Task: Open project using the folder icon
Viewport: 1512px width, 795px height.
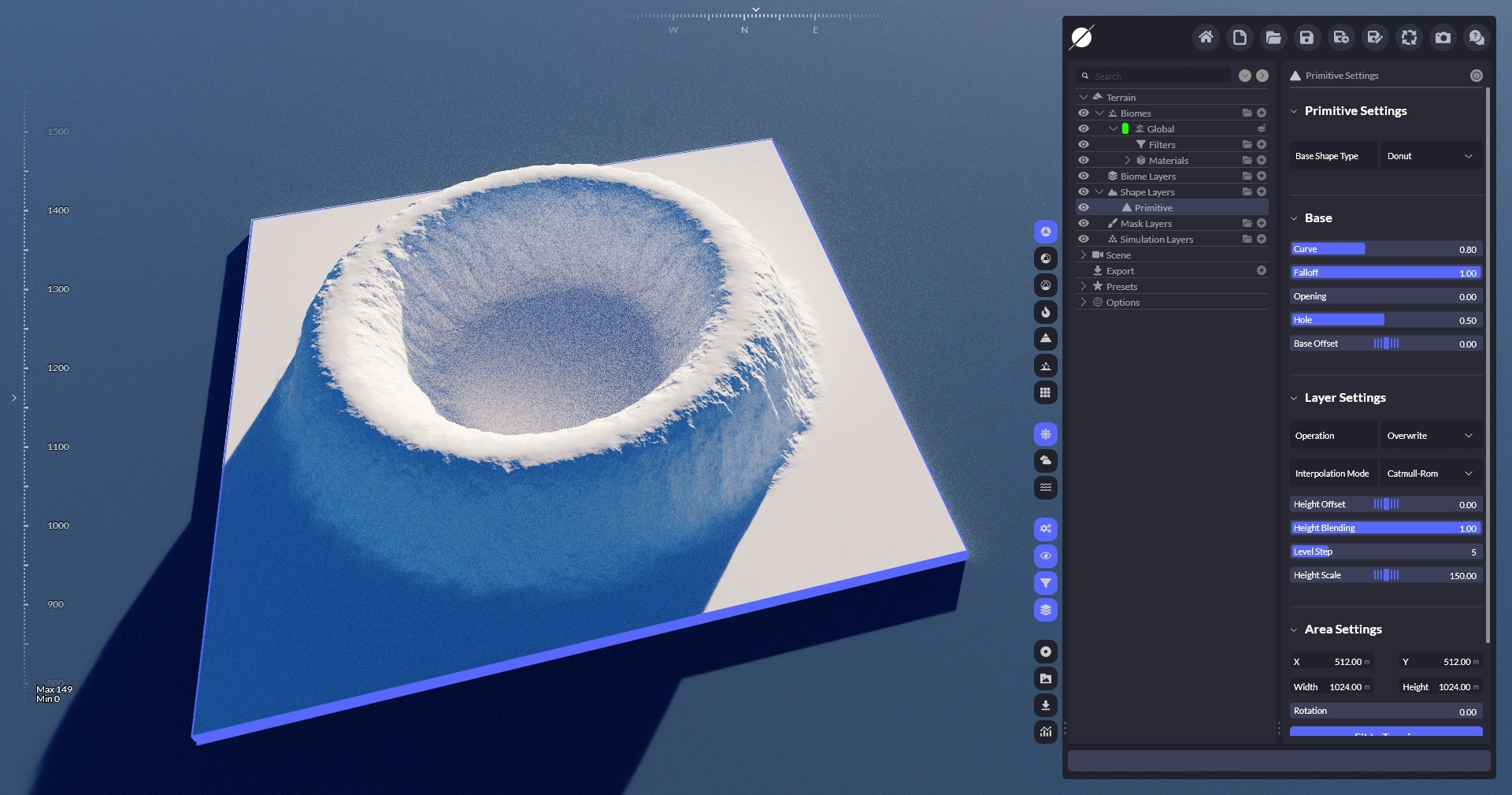Action: pos(1273,37)
